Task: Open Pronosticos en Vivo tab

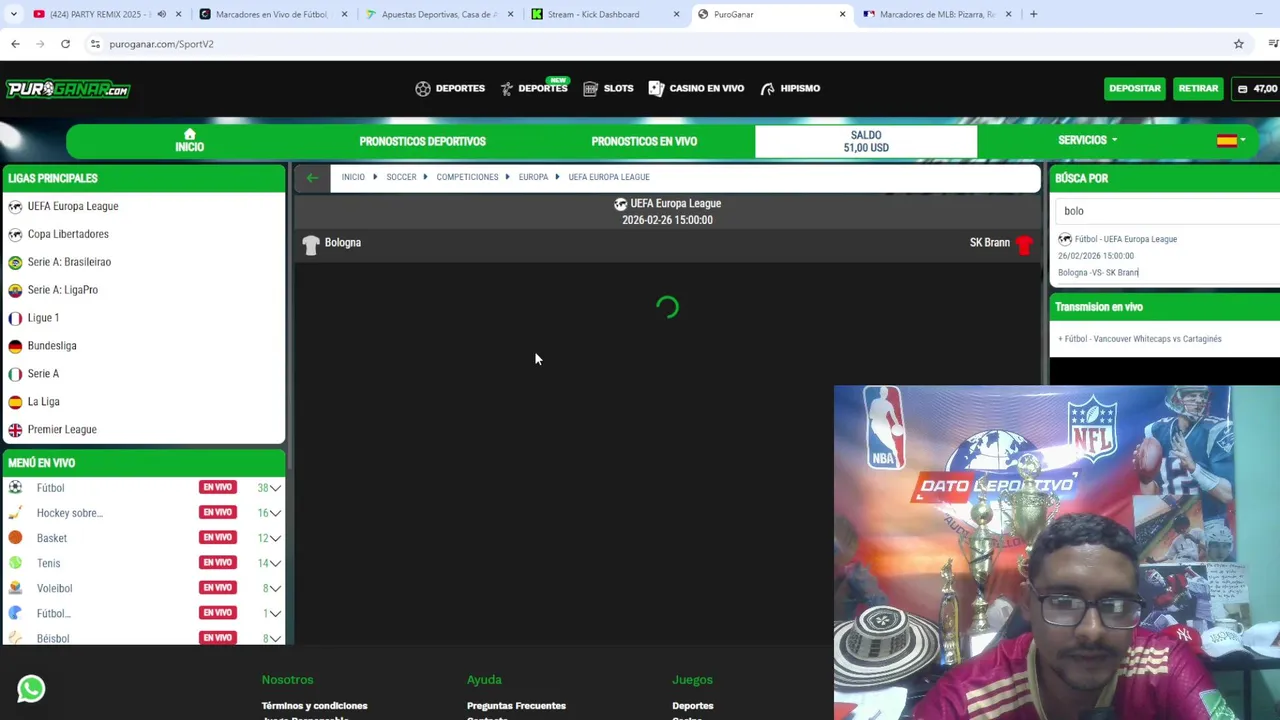Action: [x=644, y=141]
